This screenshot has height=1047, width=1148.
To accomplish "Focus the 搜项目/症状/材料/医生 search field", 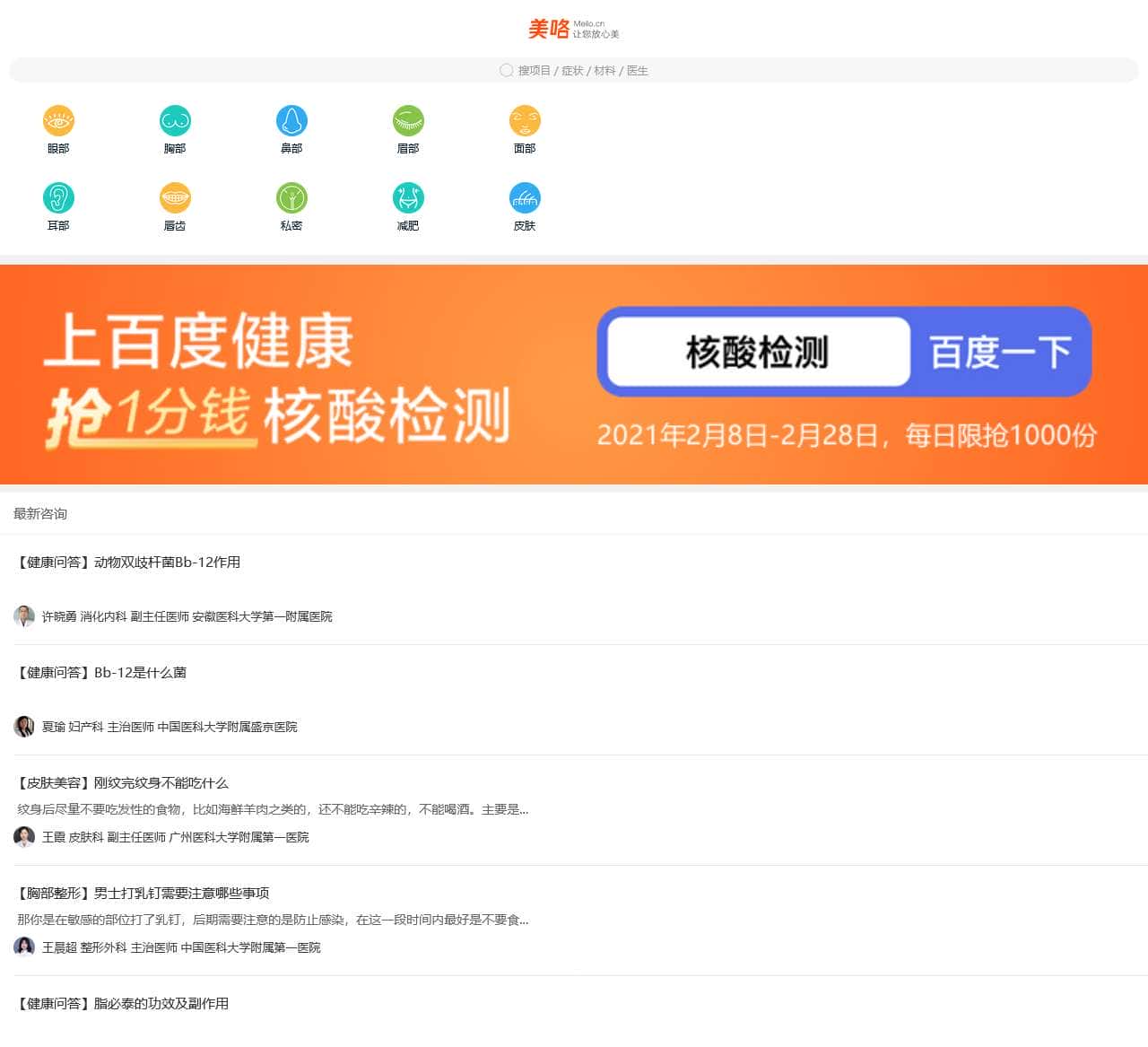I will coord(574,70).
